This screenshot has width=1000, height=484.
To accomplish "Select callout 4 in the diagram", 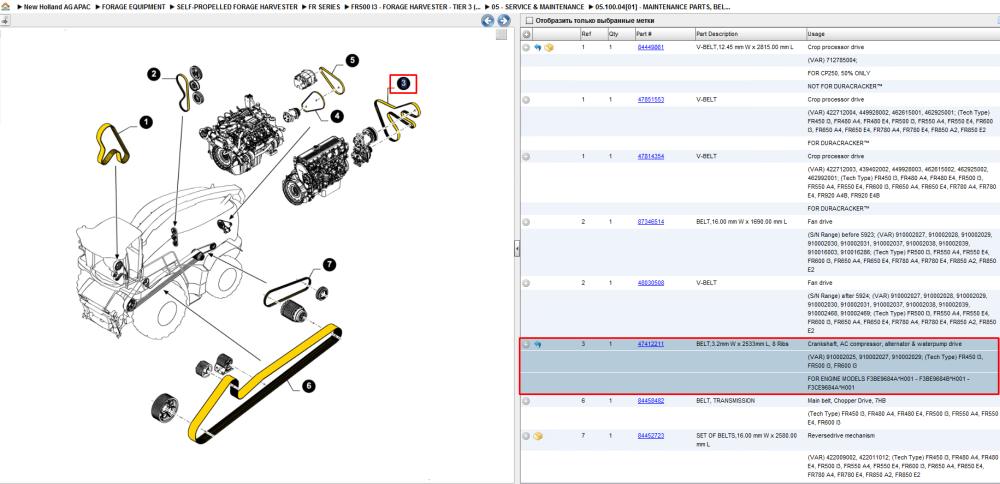I will pyautogui.click(x=337, y=116).
